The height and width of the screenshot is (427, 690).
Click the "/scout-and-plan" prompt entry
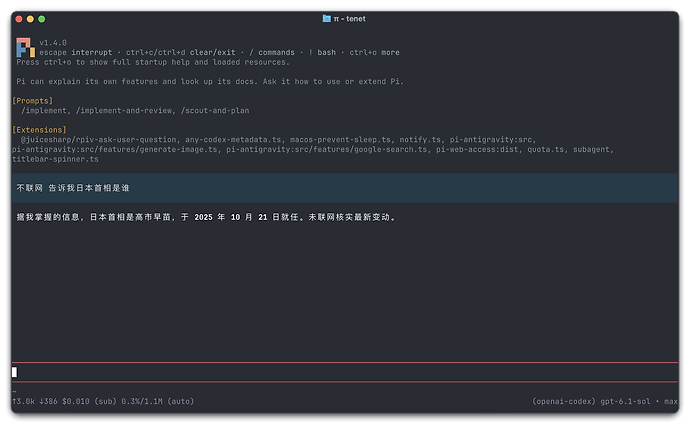215,110
